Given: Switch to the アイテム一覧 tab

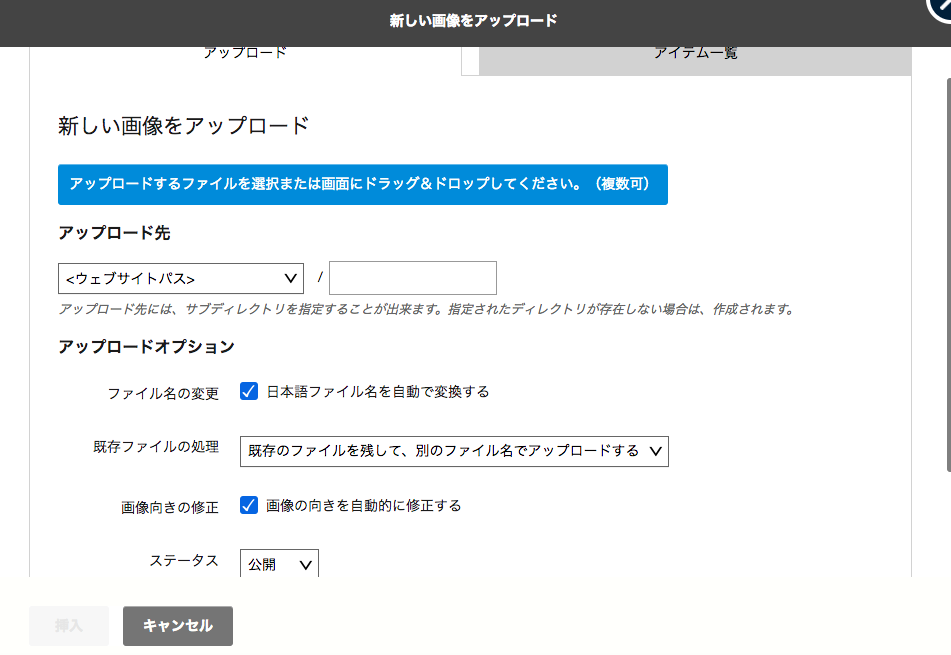Looking at the screenshot, I should [x=696, y=52].
